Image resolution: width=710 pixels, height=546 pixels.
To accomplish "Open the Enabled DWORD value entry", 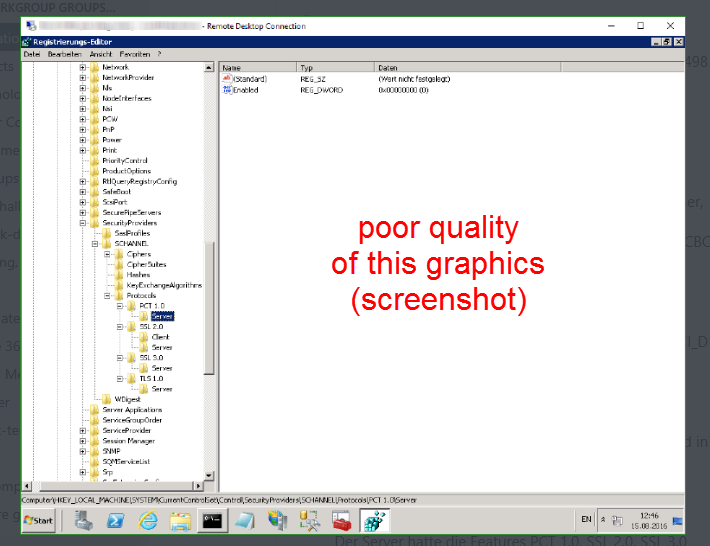I will tap(245, 90).
